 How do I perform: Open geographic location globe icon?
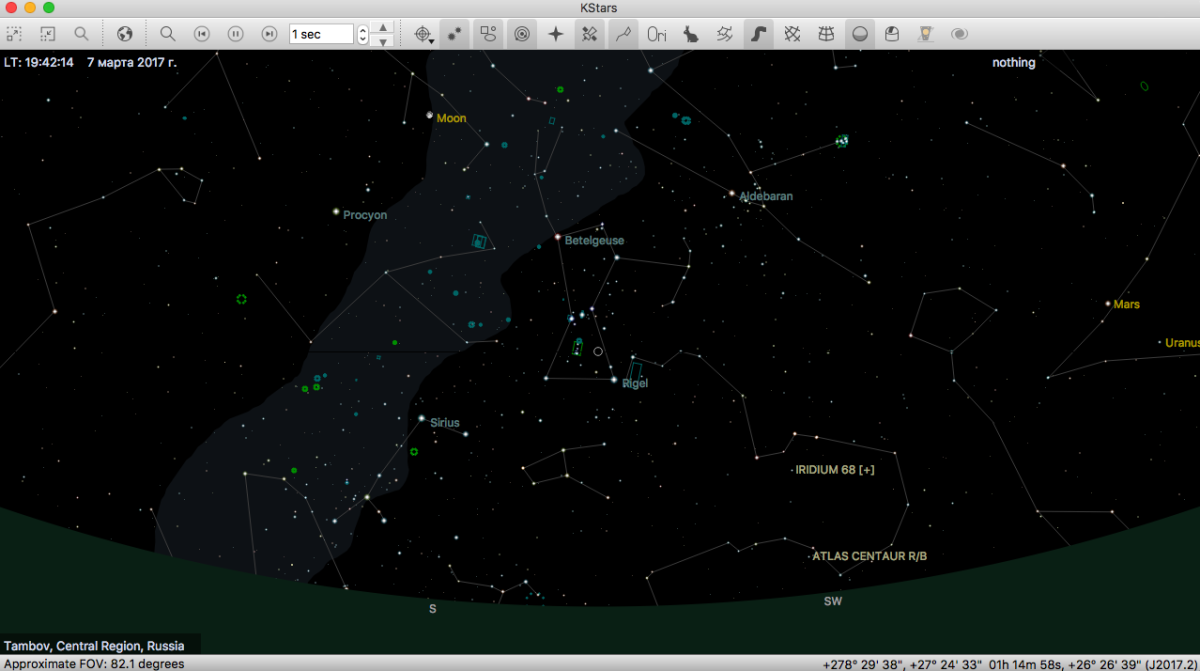pyautogui.click(x=124, y=34)
